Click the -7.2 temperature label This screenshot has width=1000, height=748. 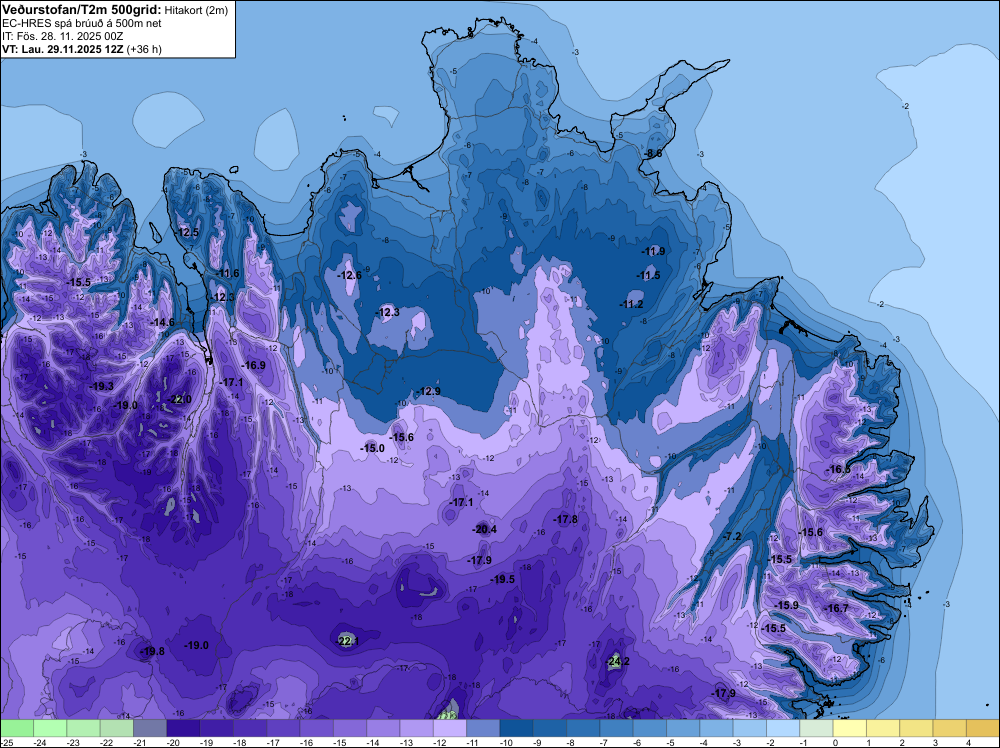[732, 537]
